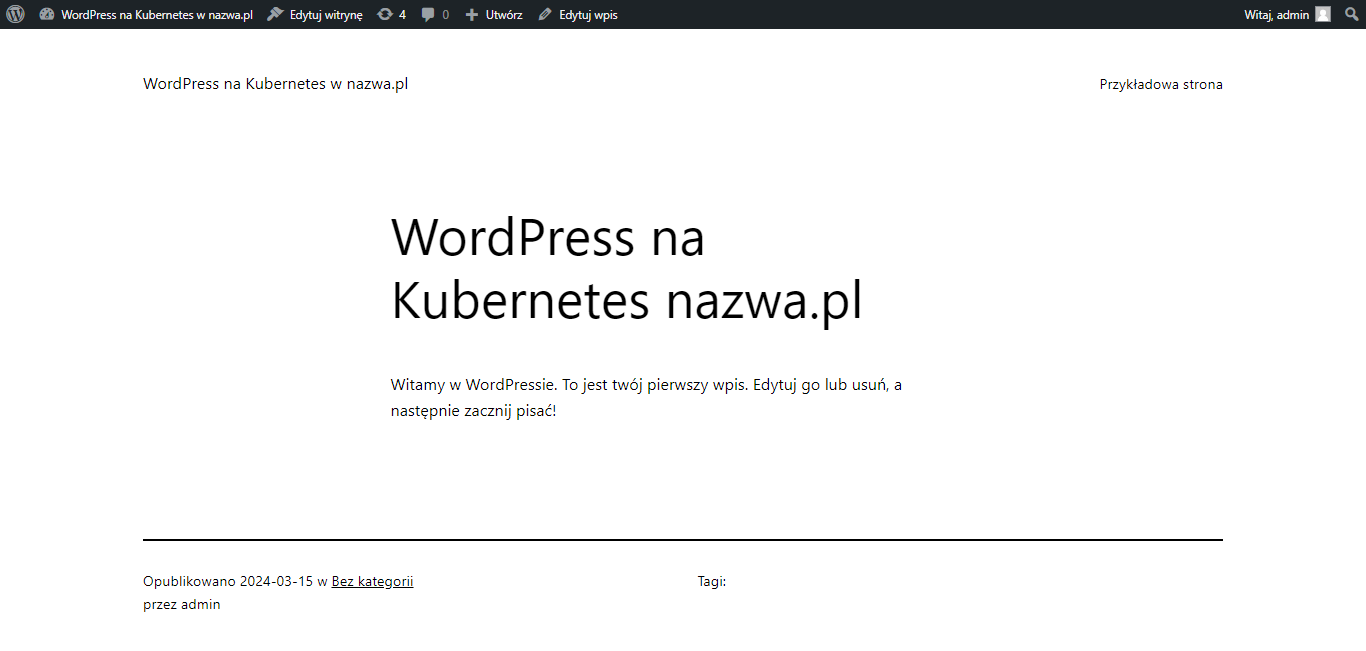The height and width of the screenshot is (651, 1366).
Task: Click the publication date 2024-03-15
Action: [276, 581]
